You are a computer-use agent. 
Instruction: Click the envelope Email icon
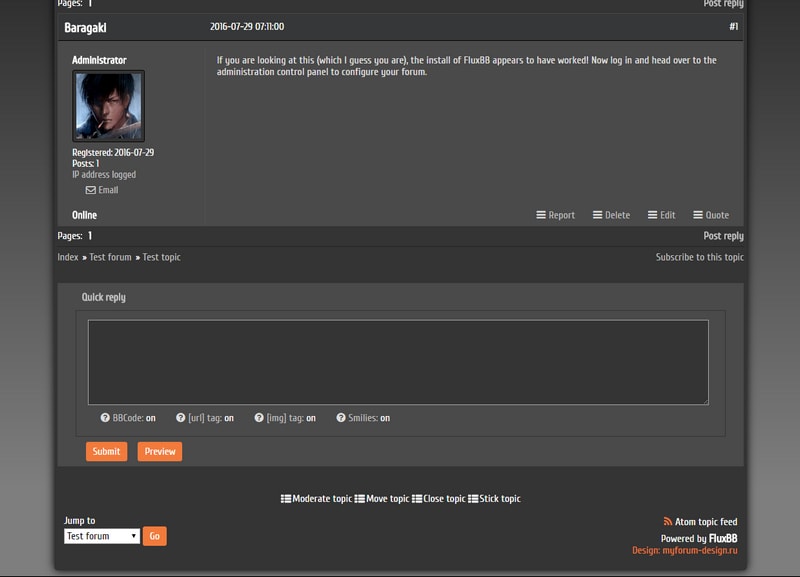point(90,190)
